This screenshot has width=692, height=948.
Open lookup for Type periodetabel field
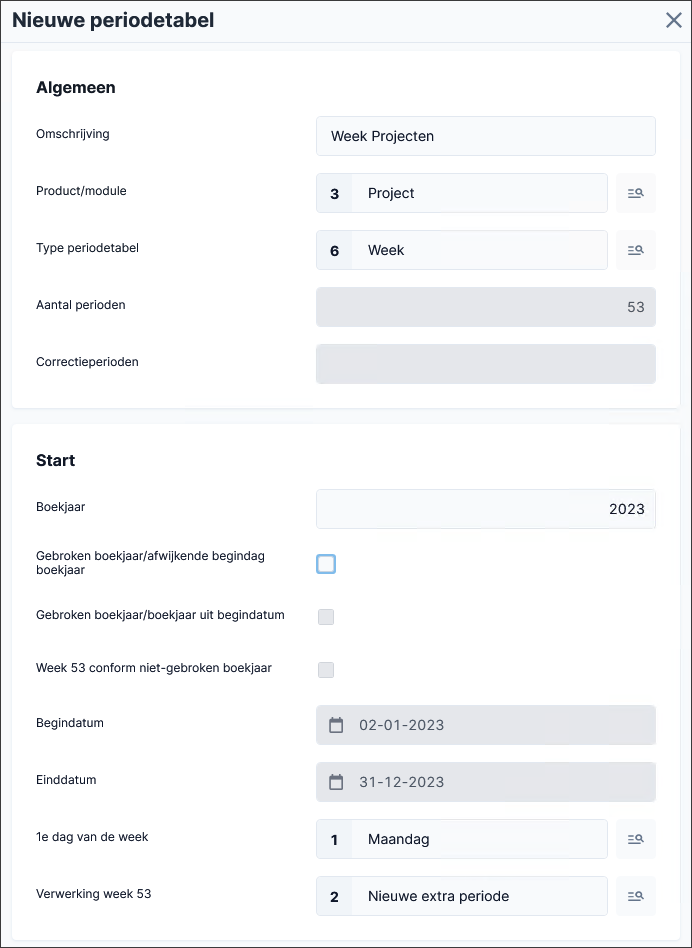636,250
